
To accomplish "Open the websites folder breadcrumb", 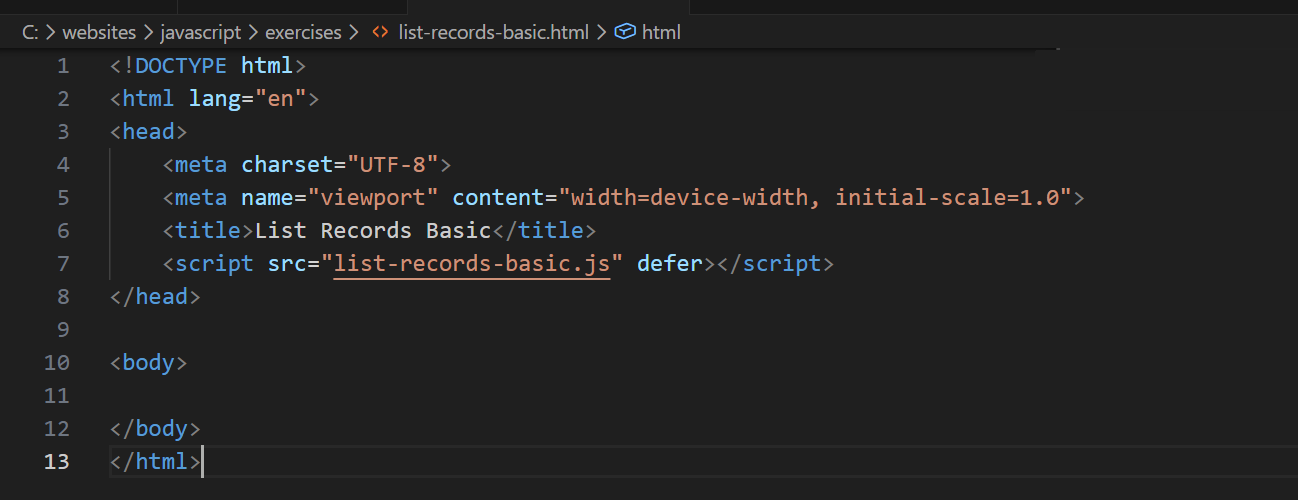I will 99,32.
